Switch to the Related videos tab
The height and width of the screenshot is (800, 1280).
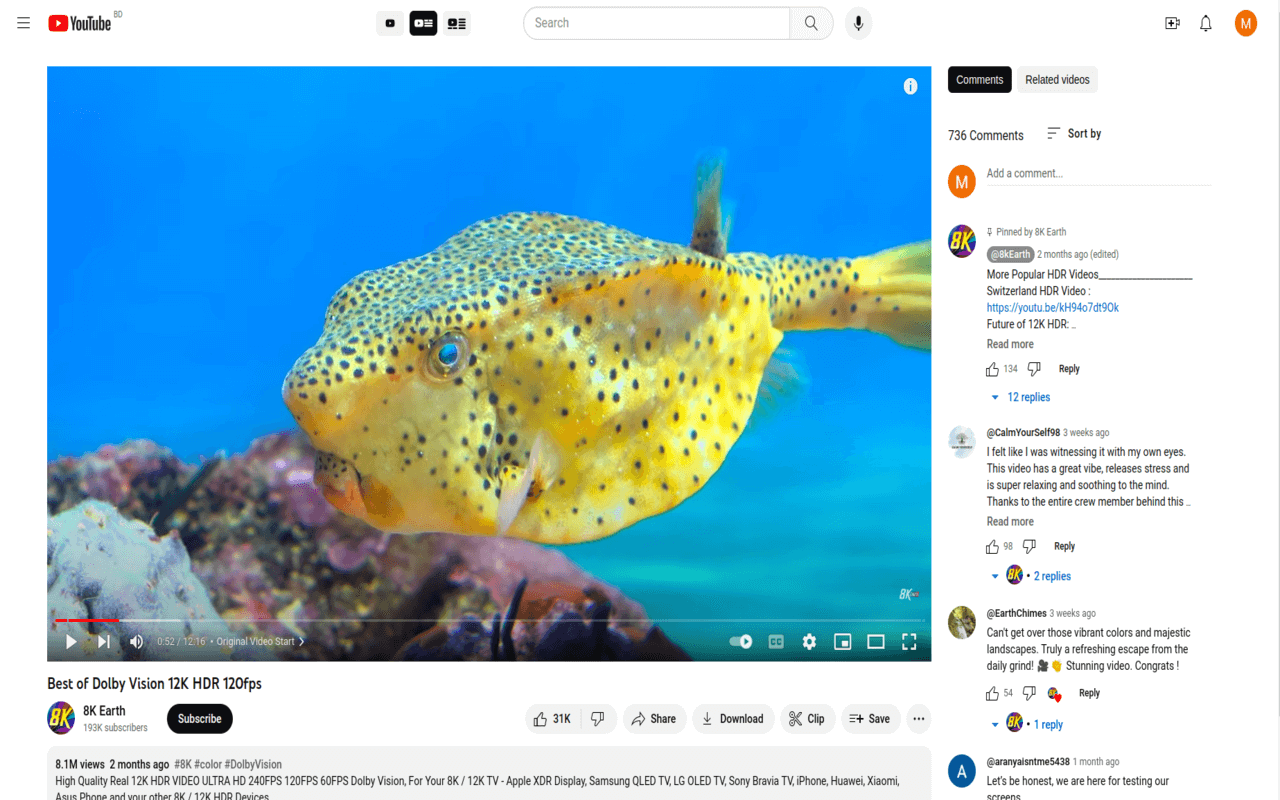(1057, 79)
